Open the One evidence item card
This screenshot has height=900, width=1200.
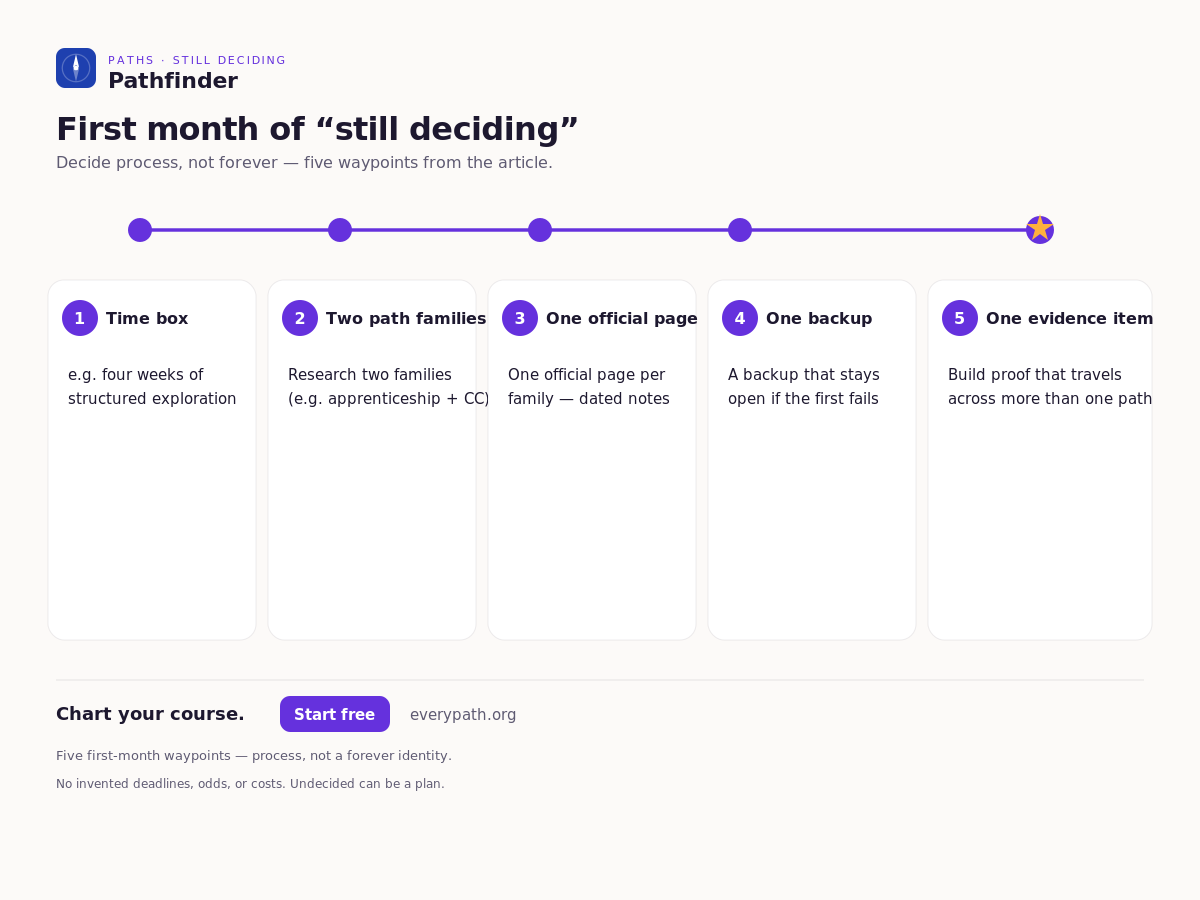1040,460
